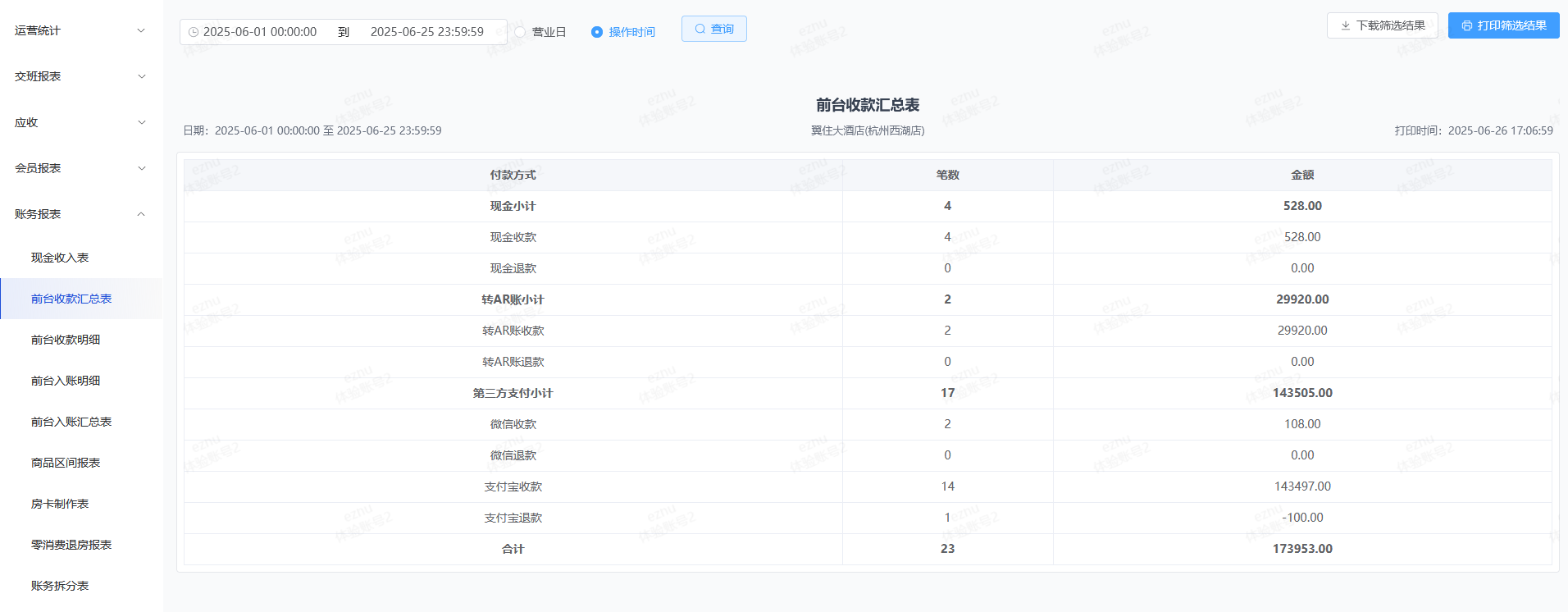Click the 合计 total row label
The height and width of the screenshot is (612, 1568).
coord(513,549)
